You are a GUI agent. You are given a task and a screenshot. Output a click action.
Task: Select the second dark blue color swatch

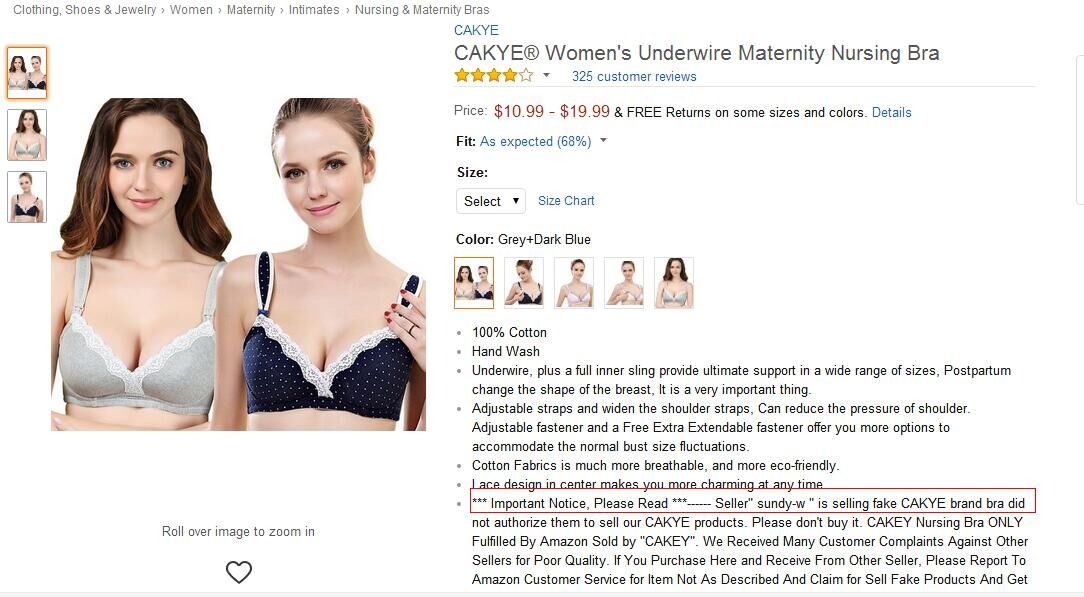click(x=524, y=283)
